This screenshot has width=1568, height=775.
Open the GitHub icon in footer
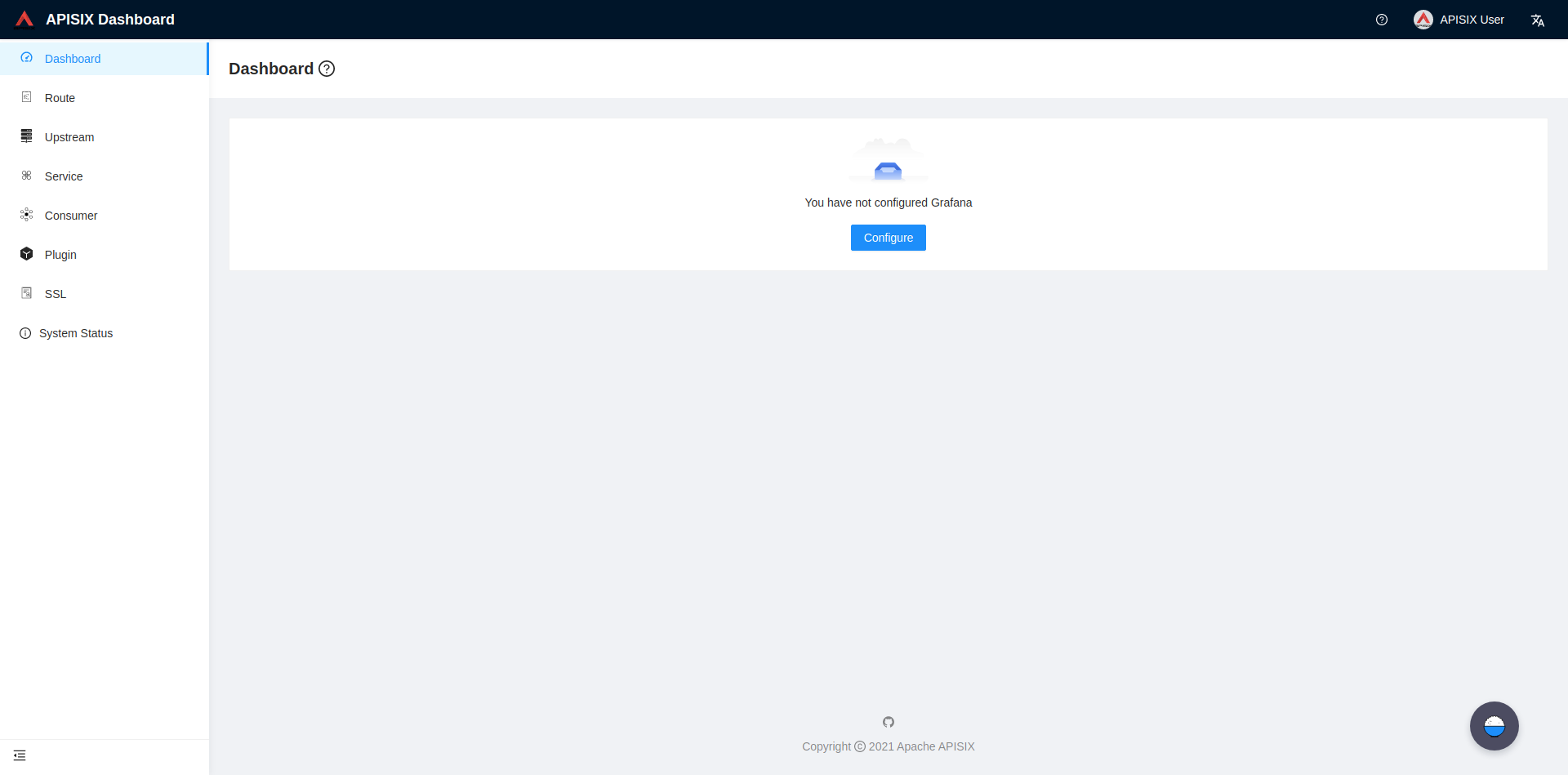889,722
